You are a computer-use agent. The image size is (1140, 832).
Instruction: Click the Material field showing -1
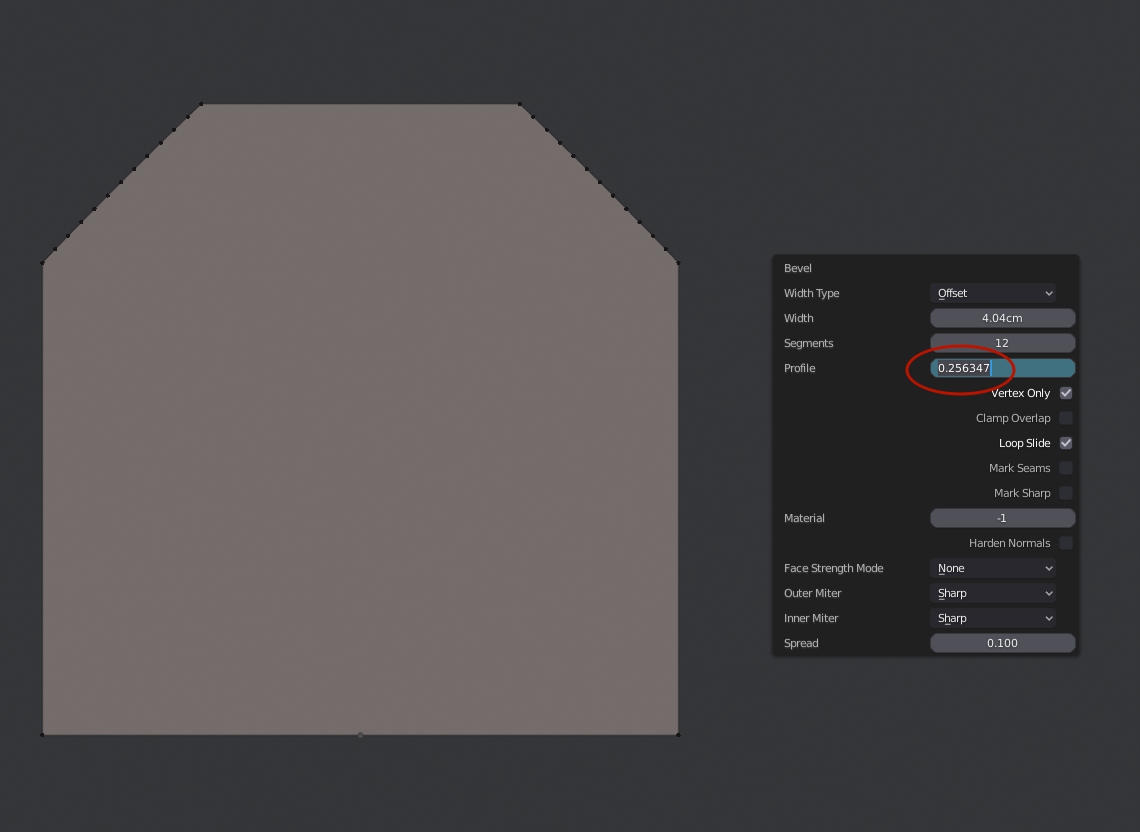tap(1003, 518)
